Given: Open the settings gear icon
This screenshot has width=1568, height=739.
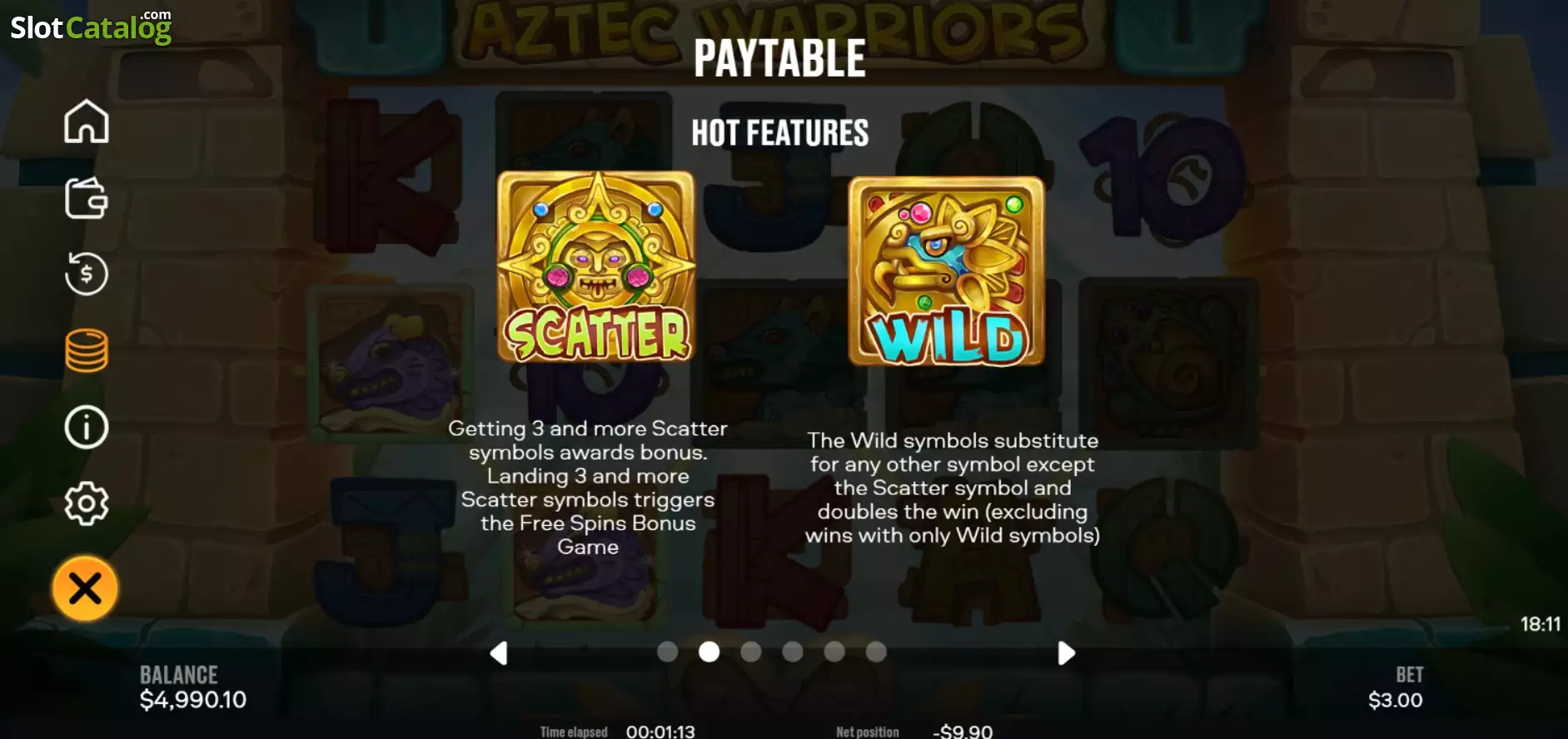Looking at the screenshot, I should click(87, 503).
